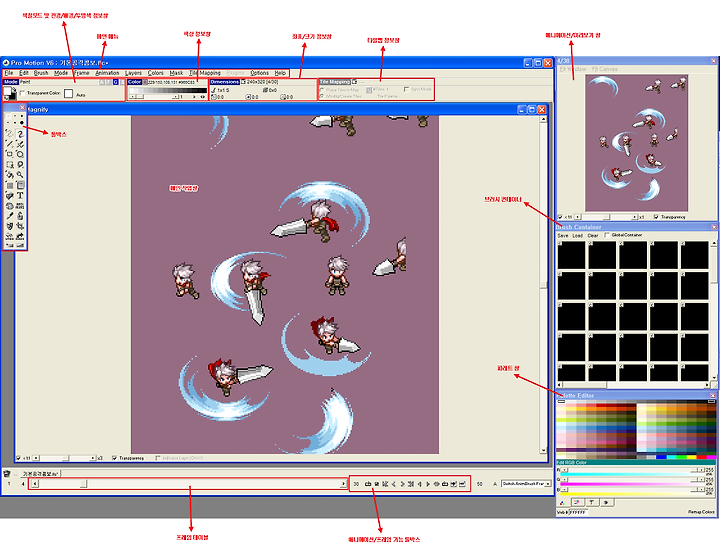Click the T icon in Palette Editor

click(592, 502)
